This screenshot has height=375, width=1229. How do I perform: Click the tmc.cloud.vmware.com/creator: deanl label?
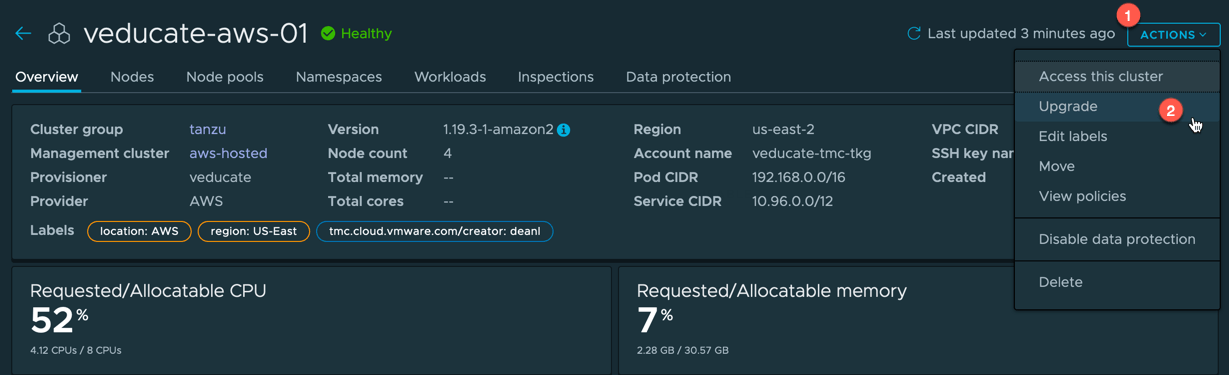(x=435, y=231)
